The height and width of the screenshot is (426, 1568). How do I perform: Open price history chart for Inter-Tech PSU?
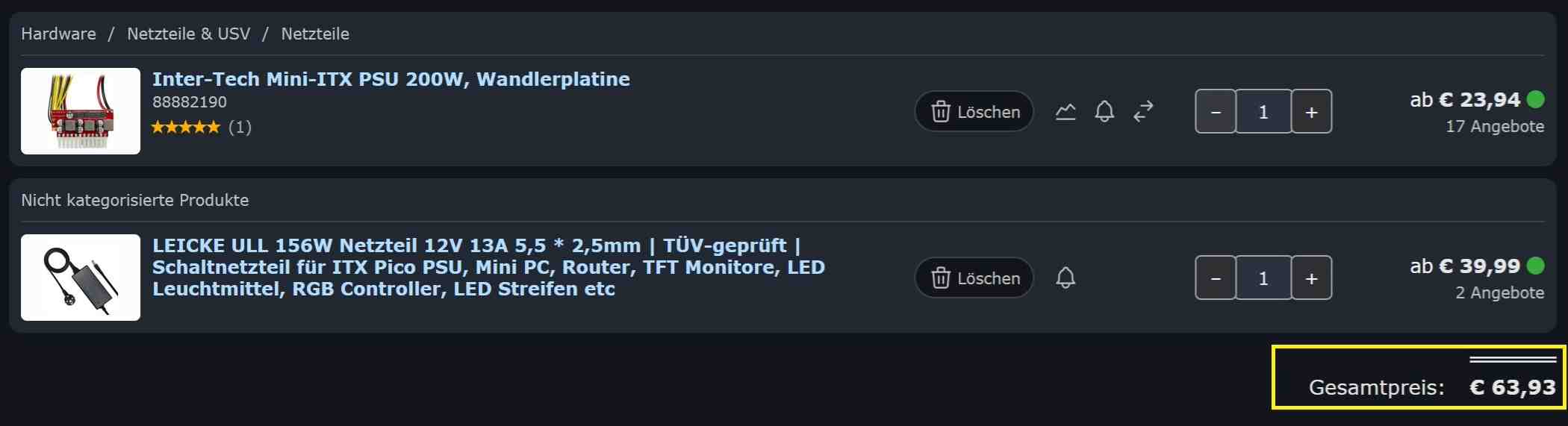pyautogui.click(x=1065, y=112)
